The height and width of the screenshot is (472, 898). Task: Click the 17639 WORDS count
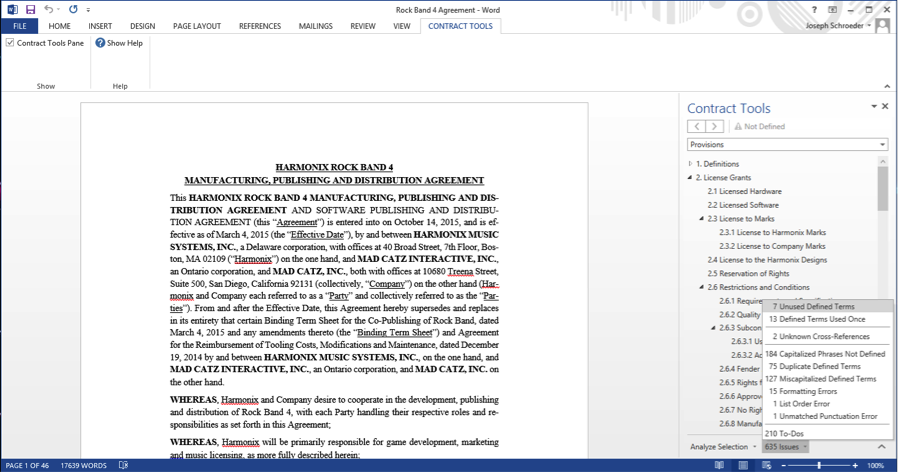(x=84, y=466)
